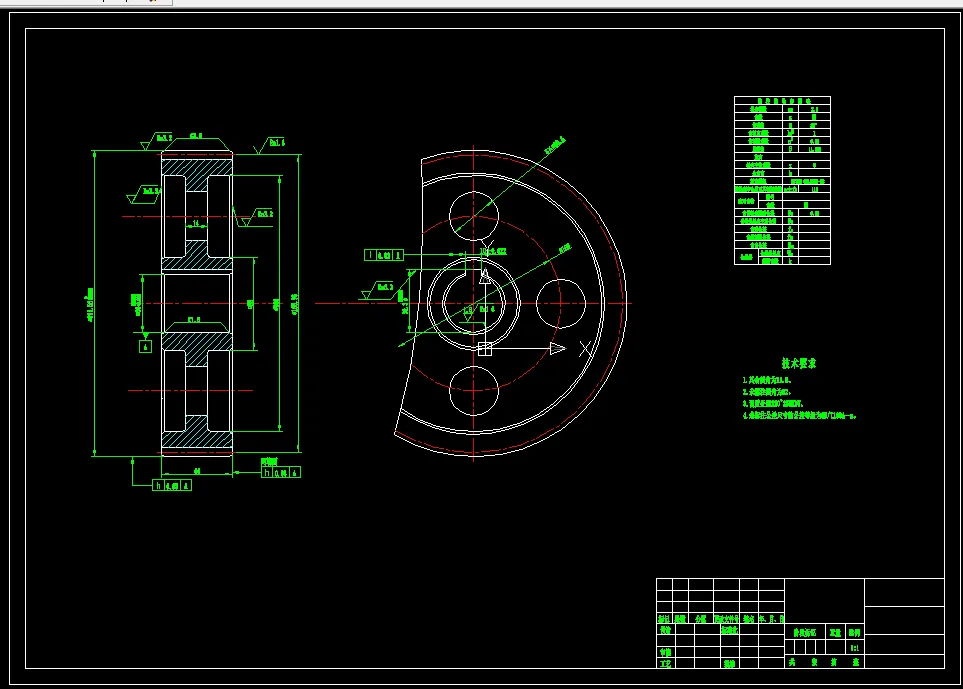Click the UCS Y-axis arrowhead

point(485,276)
